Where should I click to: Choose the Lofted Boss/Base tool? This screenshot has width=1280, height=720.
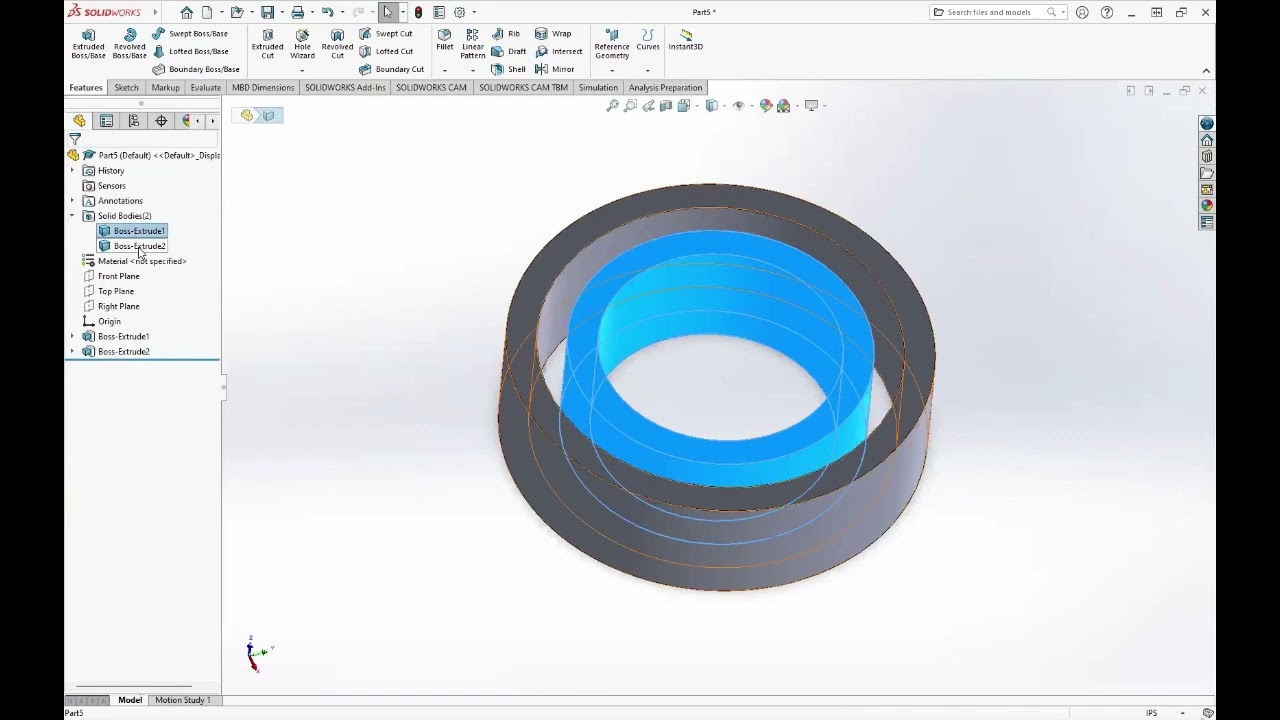click(190, 51)
